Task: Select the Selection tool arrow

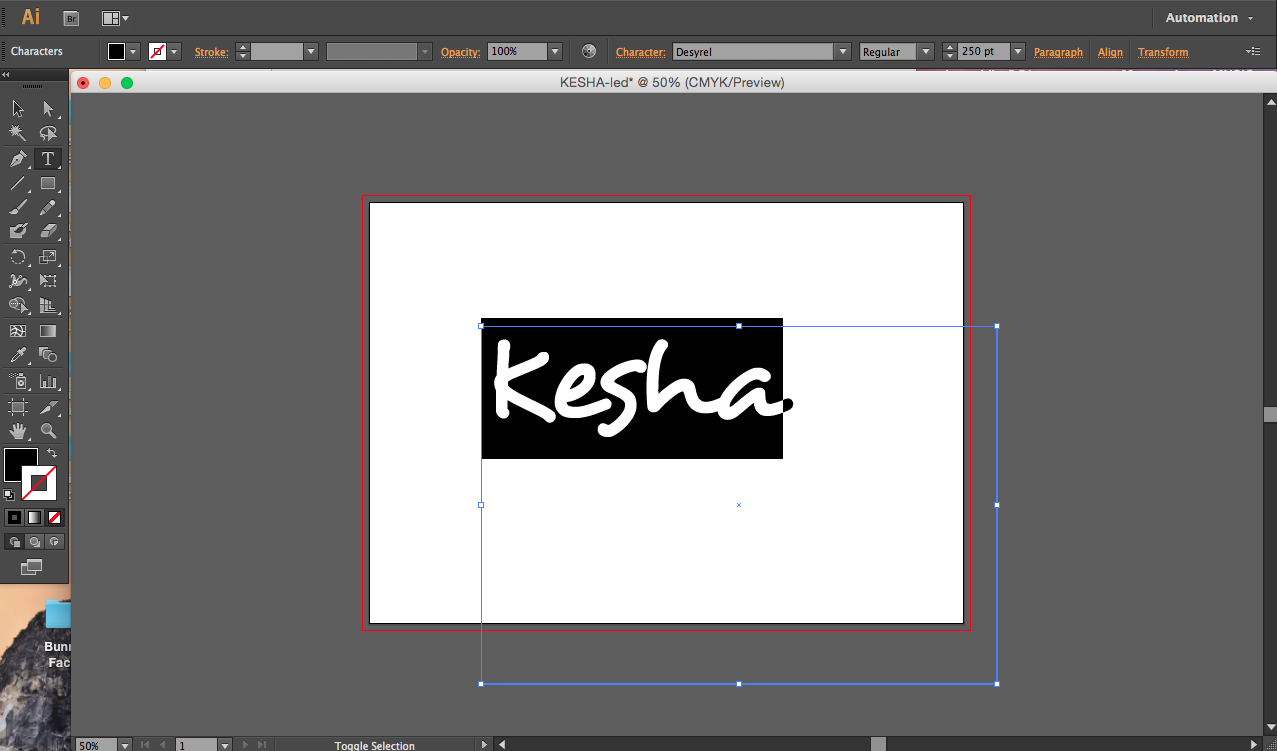Action: click(x=18, y=109)
